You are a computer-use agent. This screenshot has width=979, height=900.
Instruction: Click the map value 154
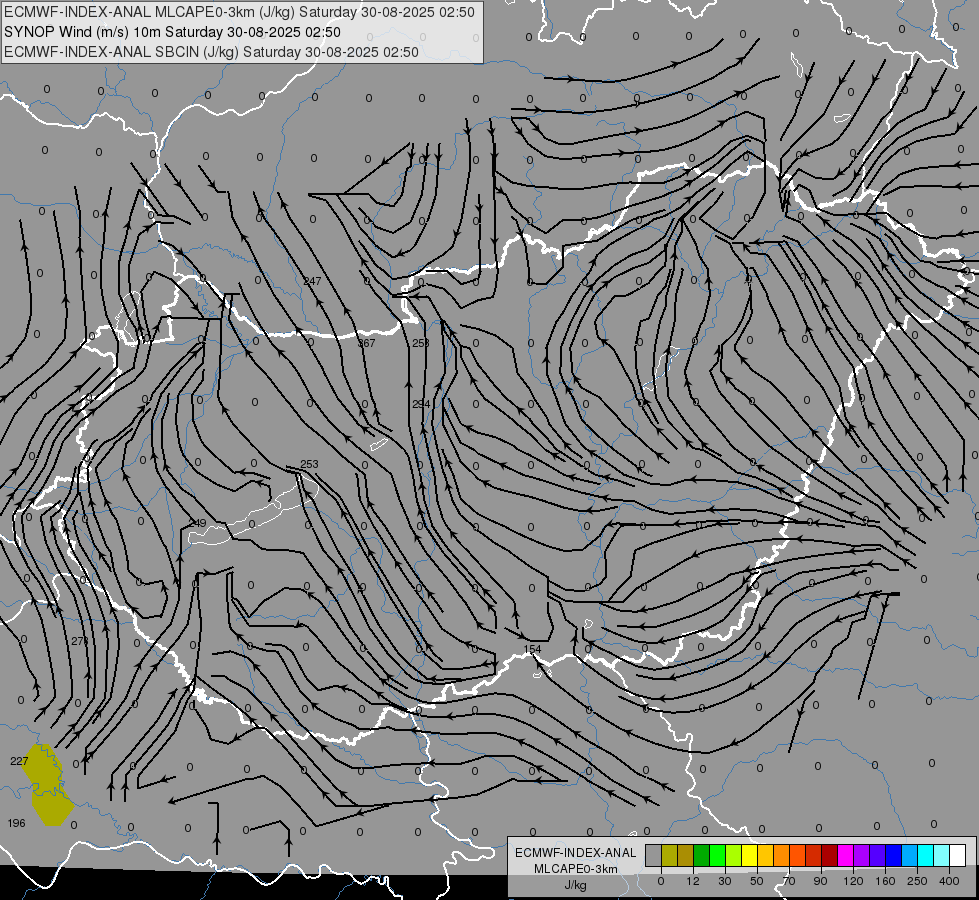(532, 649)
